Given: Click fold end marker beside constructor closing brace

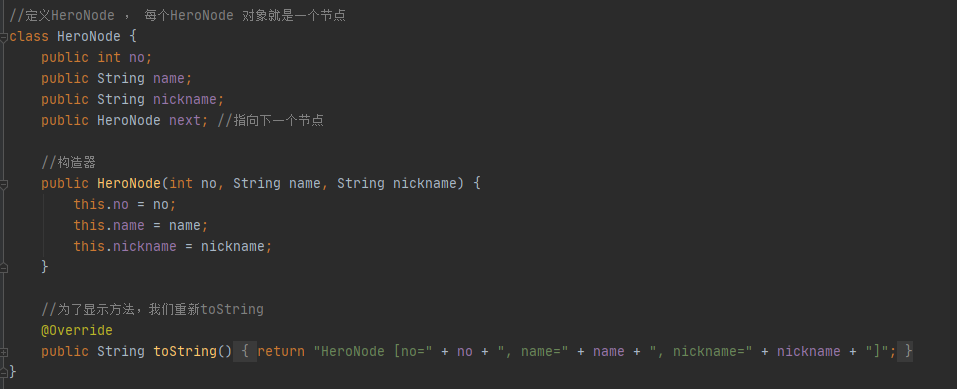Looking at the screenshot, I should coord(4,267).
